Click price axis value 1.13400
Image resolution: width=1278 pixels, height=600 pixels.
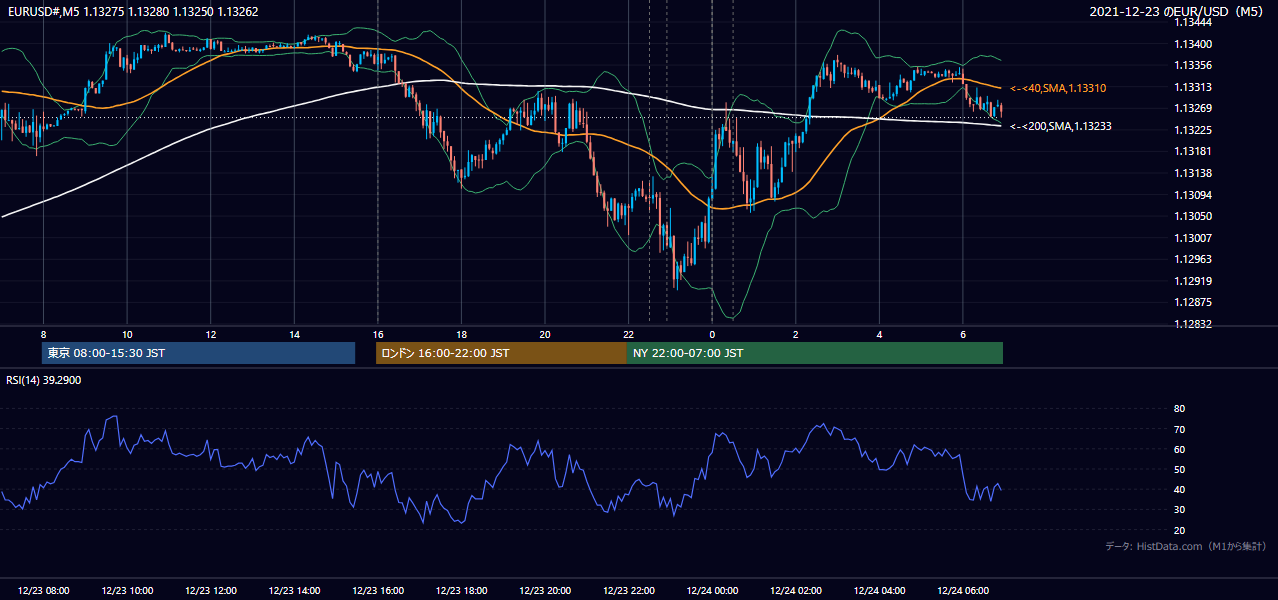1193,44
